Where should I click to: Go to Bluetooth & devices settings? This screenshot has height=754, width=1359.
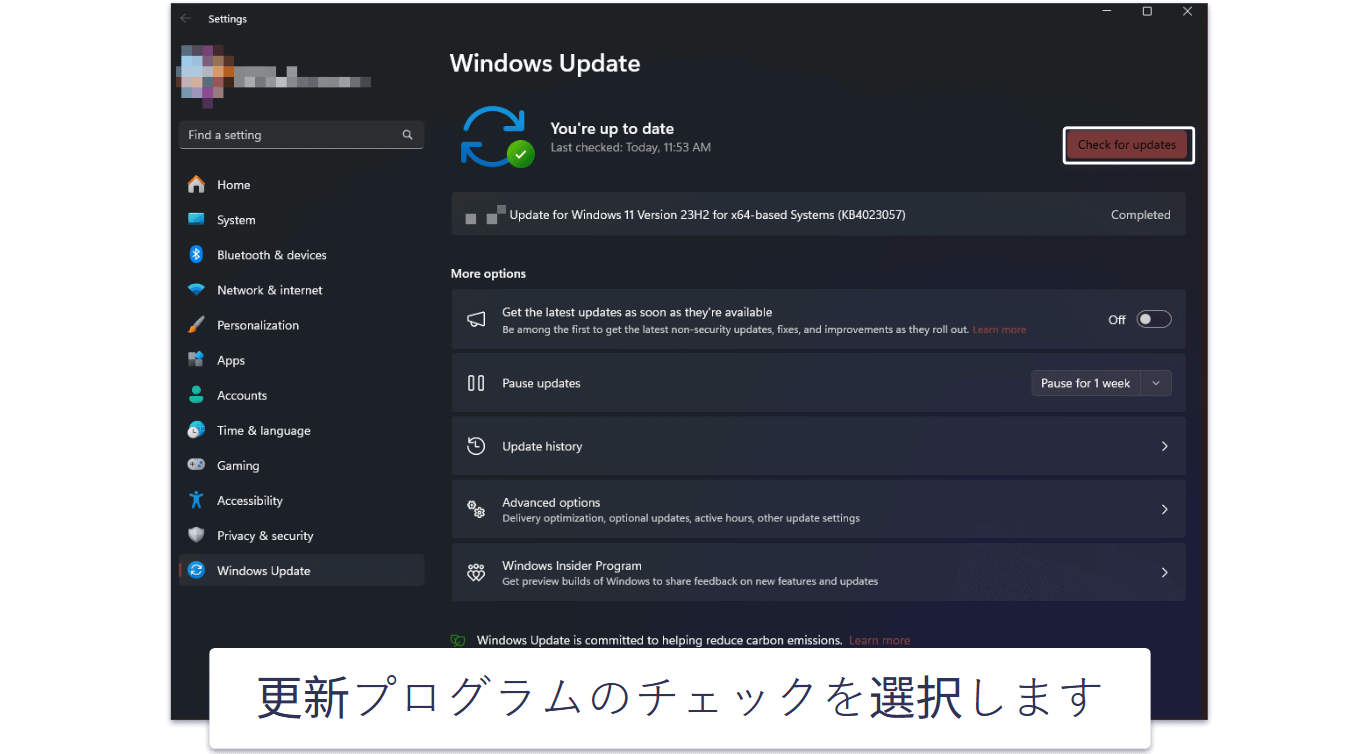[301, 255]
